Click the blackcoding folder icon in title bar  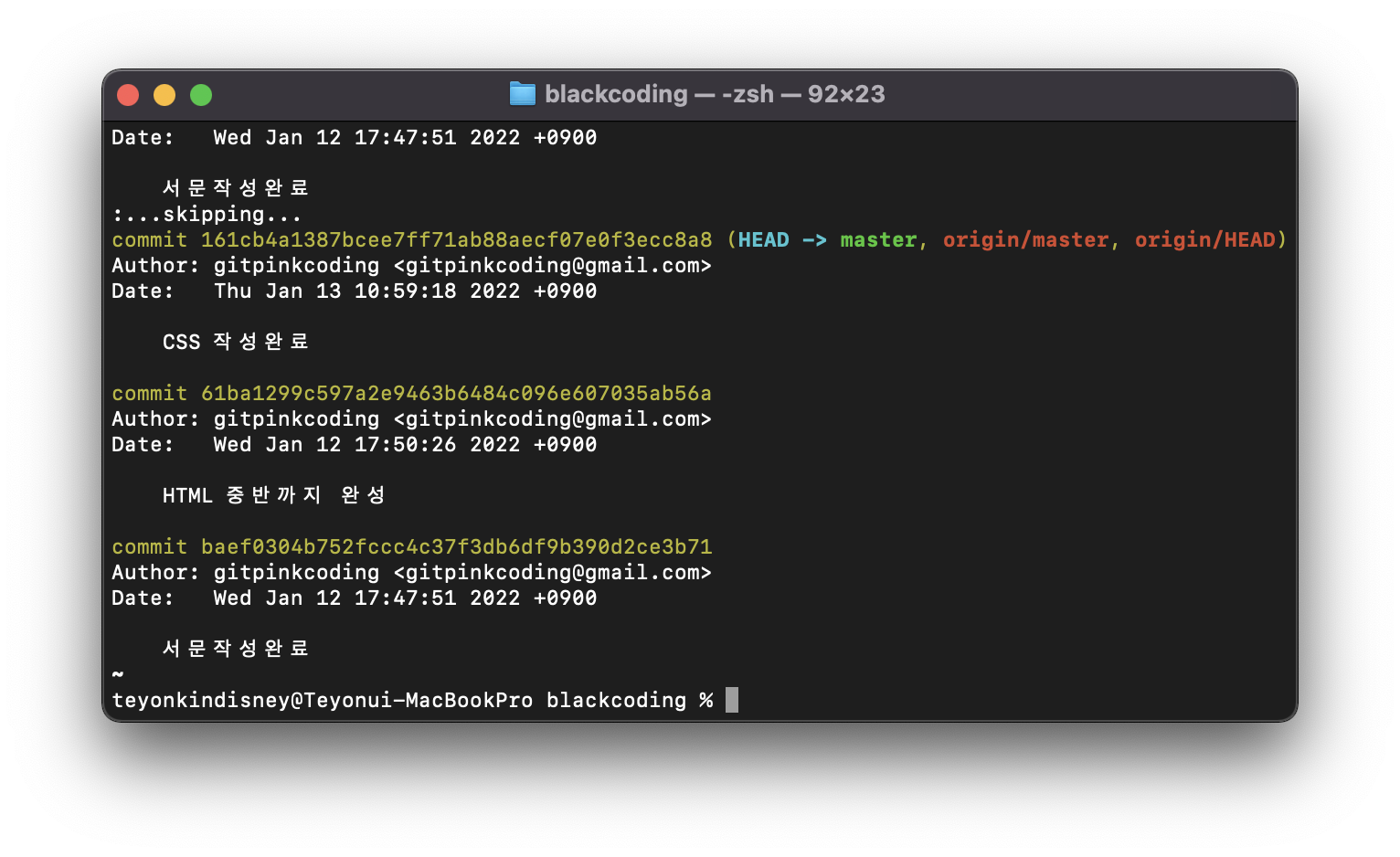(522, 94)
